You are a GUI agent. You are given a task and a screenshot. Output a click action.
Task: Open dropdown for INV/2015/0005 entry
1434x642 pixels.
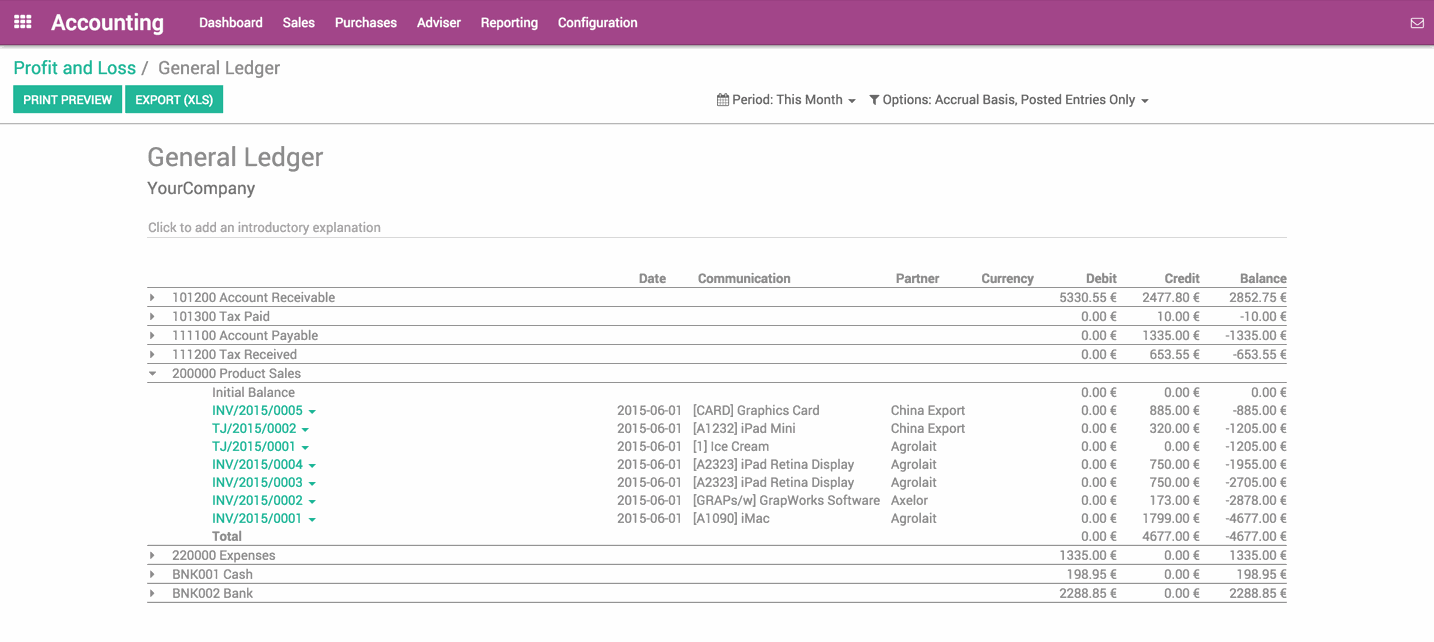(312, 411)
